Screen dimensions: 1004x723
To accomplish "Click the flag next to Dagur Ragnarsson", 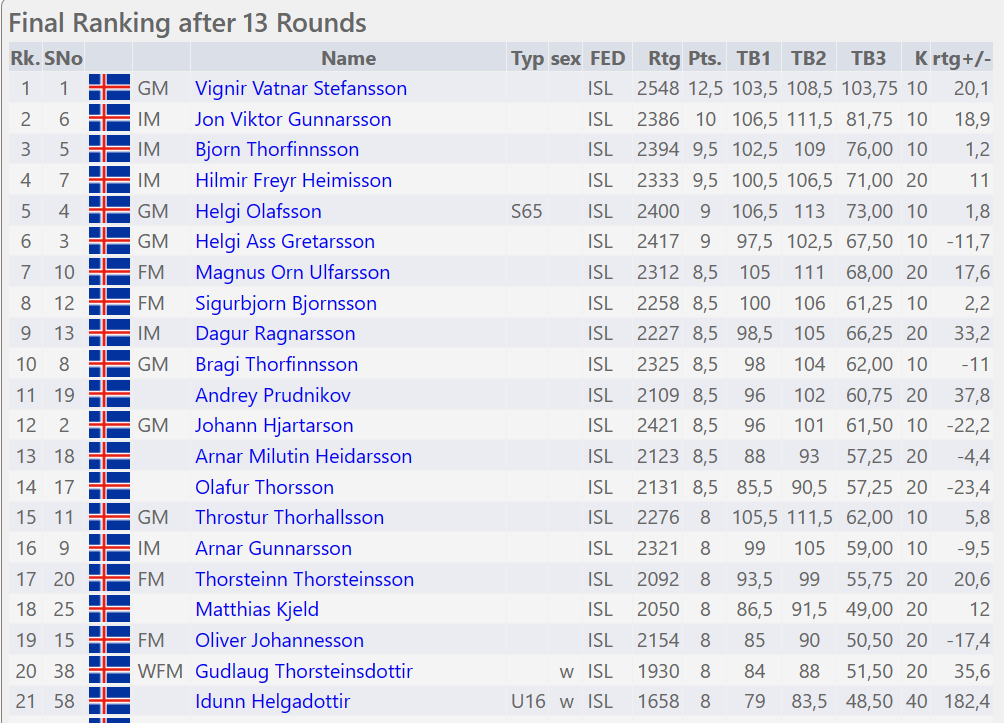I will (109, 334).
